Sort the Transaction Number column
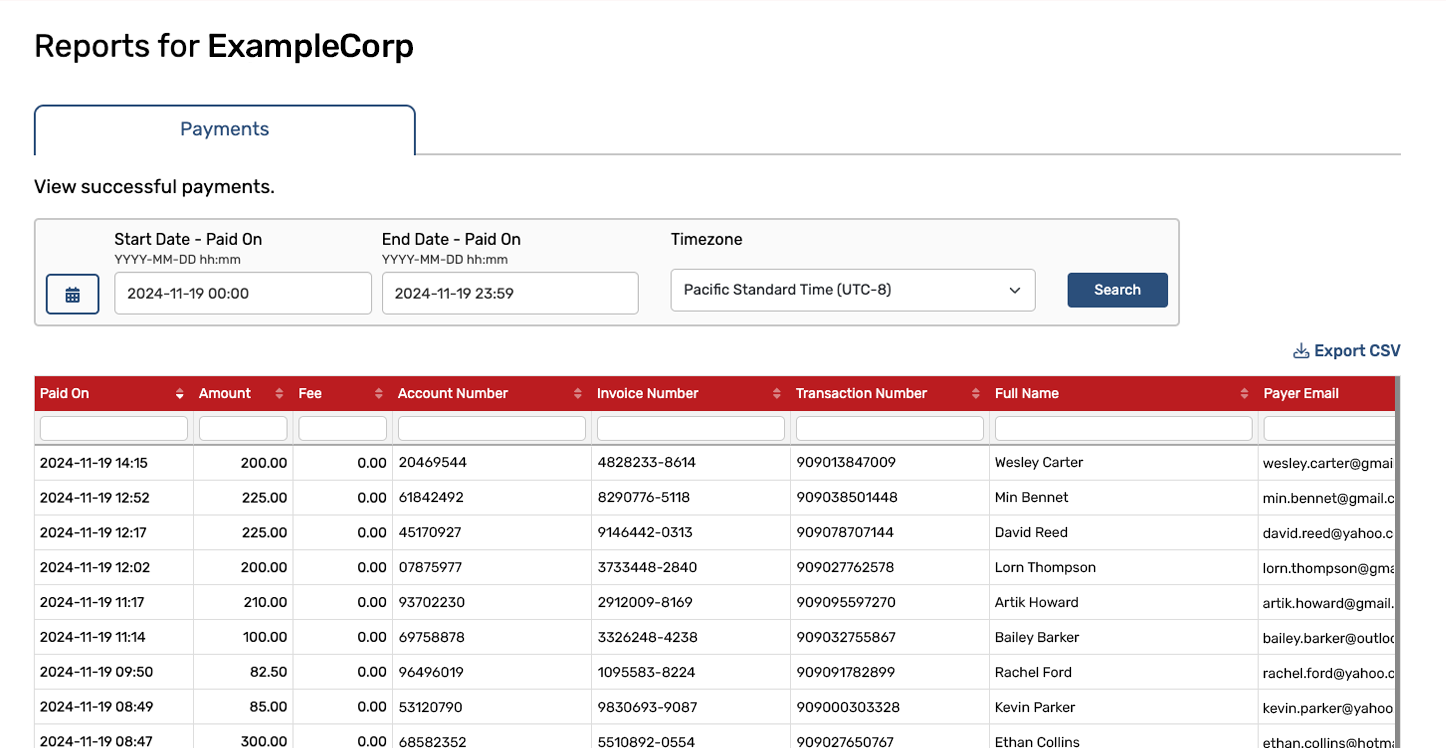This screenshot has height=748, width=1446. [x=975, y=393]
